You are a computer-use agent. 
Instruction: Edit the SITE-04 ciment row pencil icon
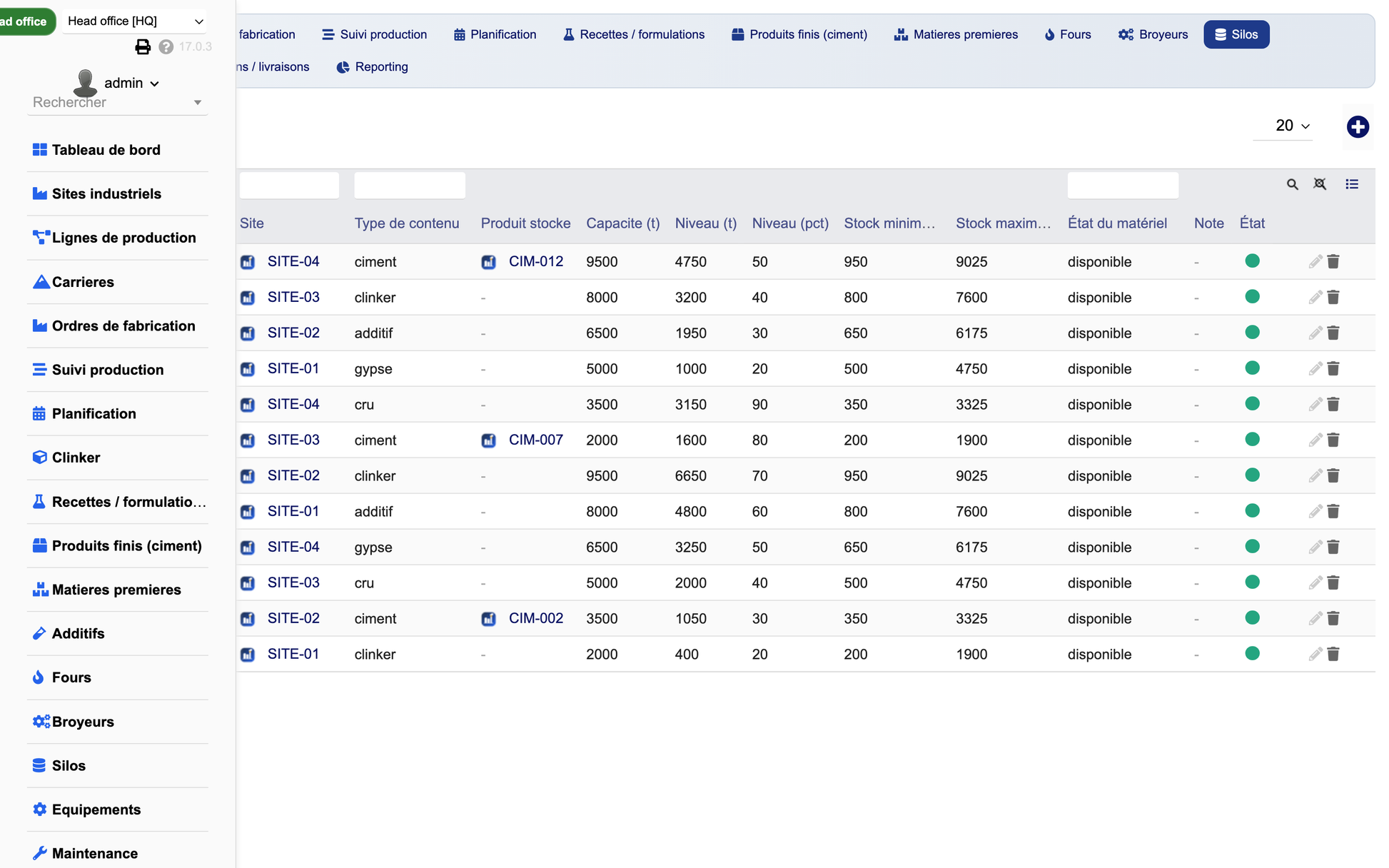pos(1315,261)
